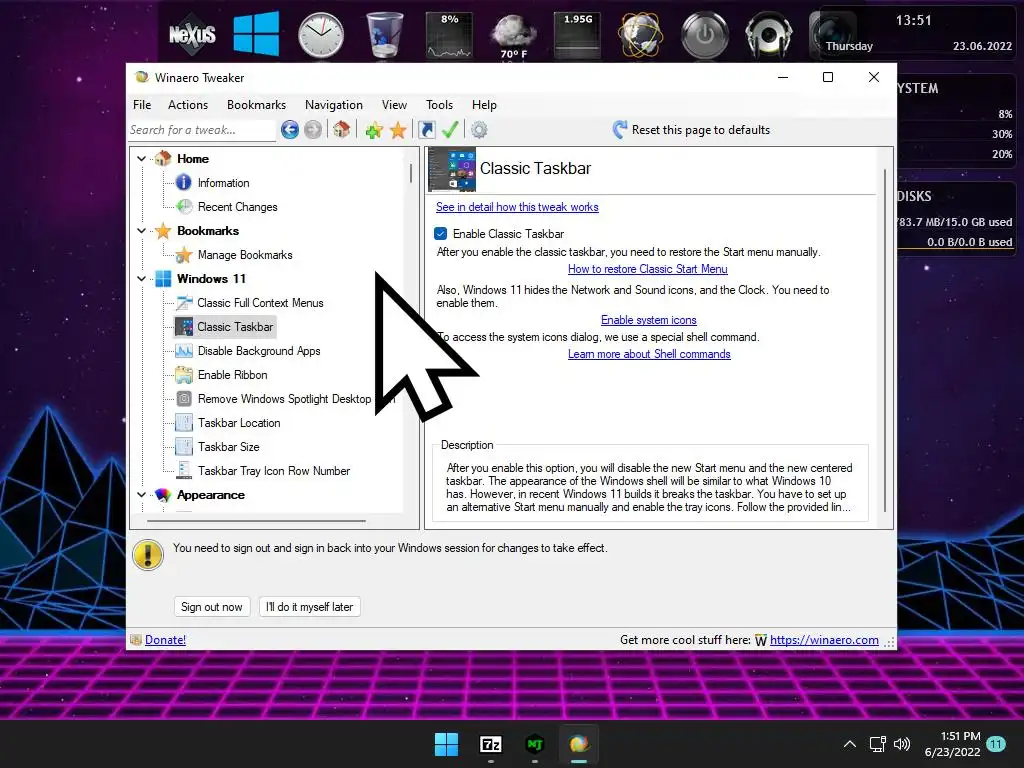Select Taskbar Size in the tree
This screenshot has width=1024, height=768.
tap(229, 447)
